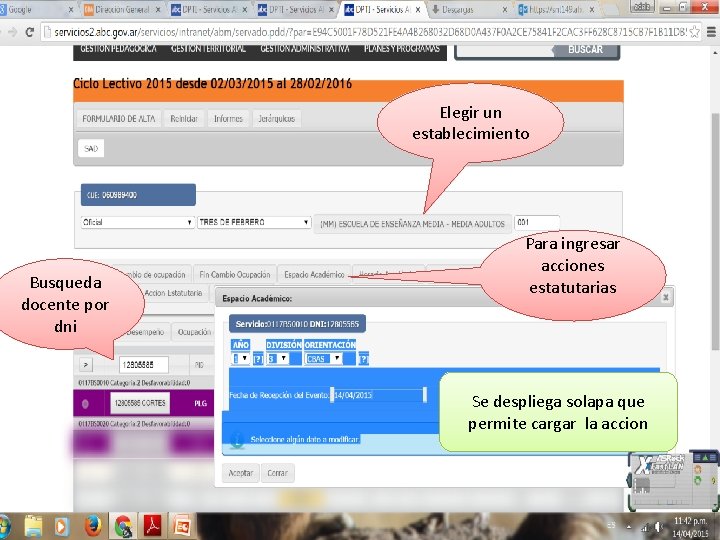Open the GESTIÓN ADMINISTRATIVA menu
Screen dimensions: 720x540
(304, 49)
